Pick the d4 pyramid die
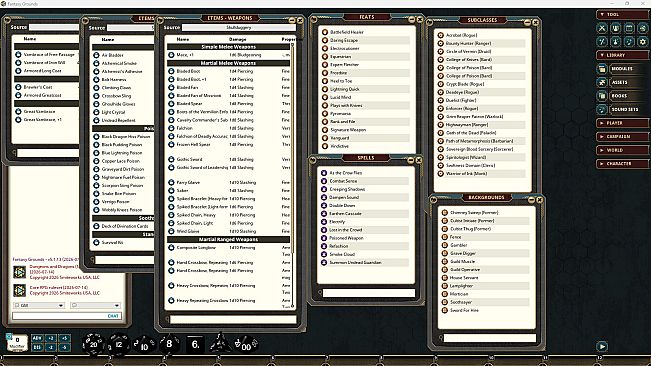651x366 pixels. click(220, 343)
